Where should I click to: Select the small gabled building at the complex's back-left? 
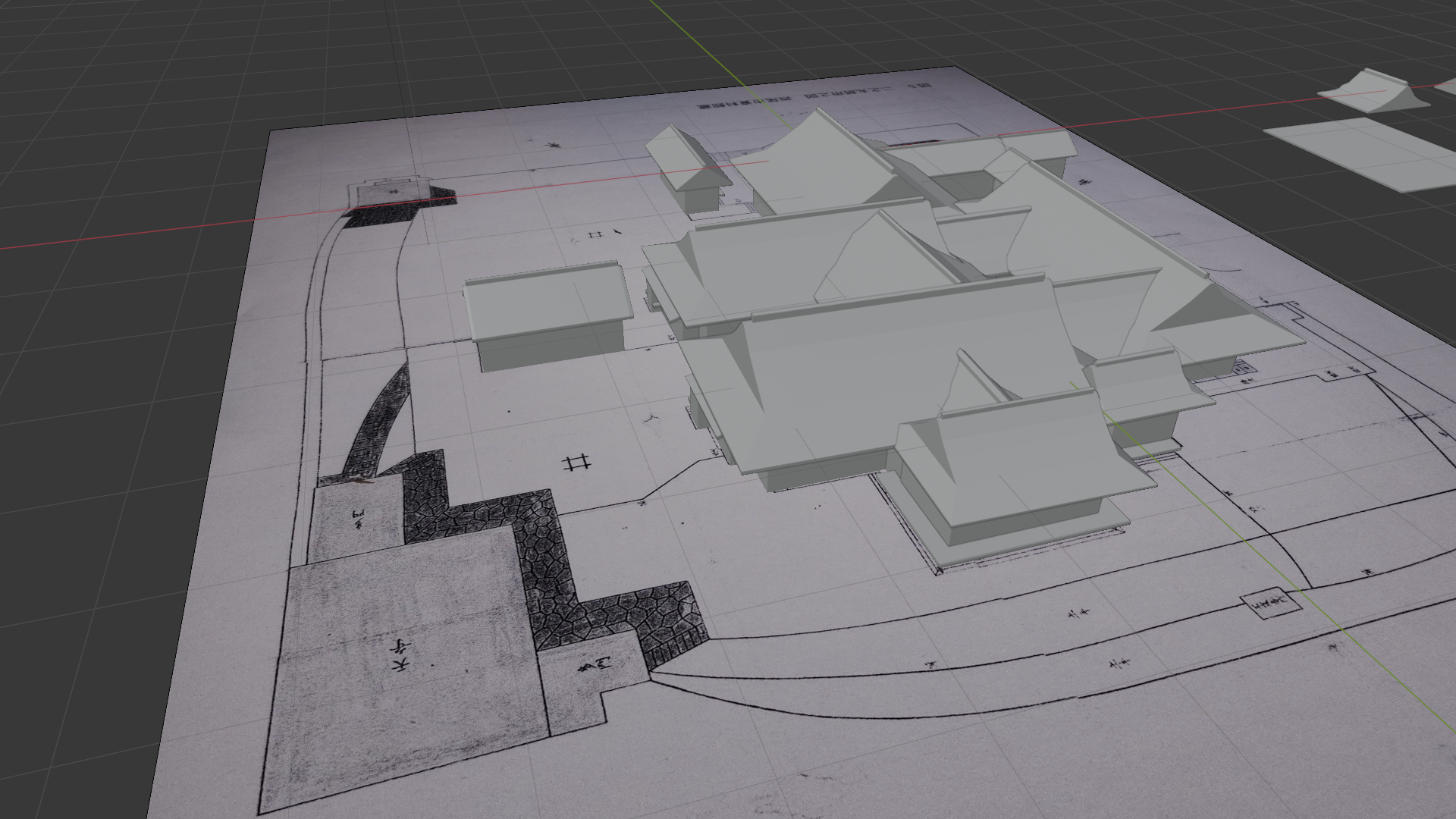tap(687, 168)
